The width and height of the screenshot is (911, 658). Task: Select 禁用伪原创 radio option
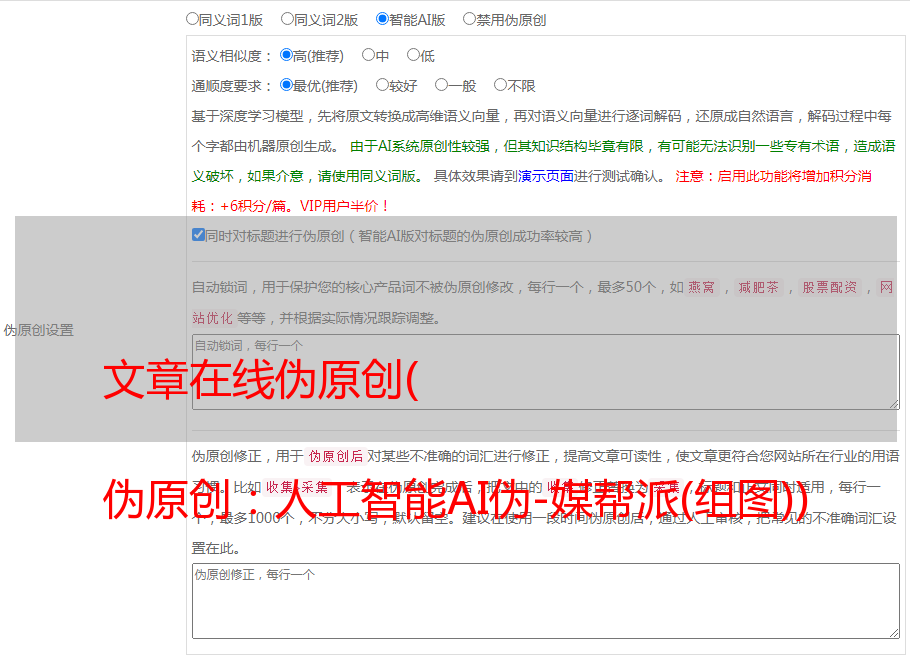[469, 19]
